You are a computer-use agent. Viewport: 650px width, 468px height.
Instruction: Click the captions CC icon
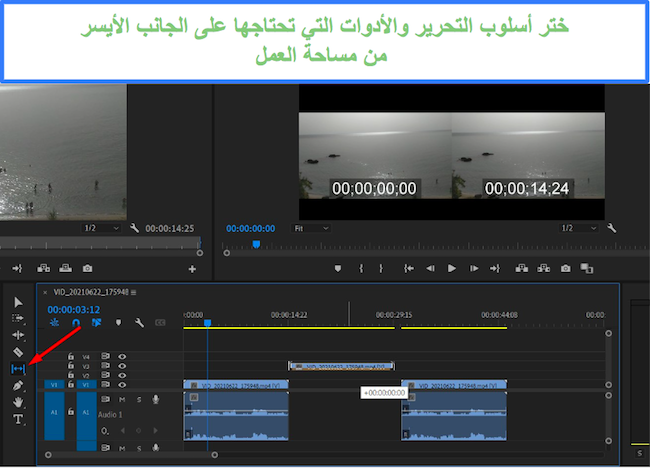click(x=160, y=323)
